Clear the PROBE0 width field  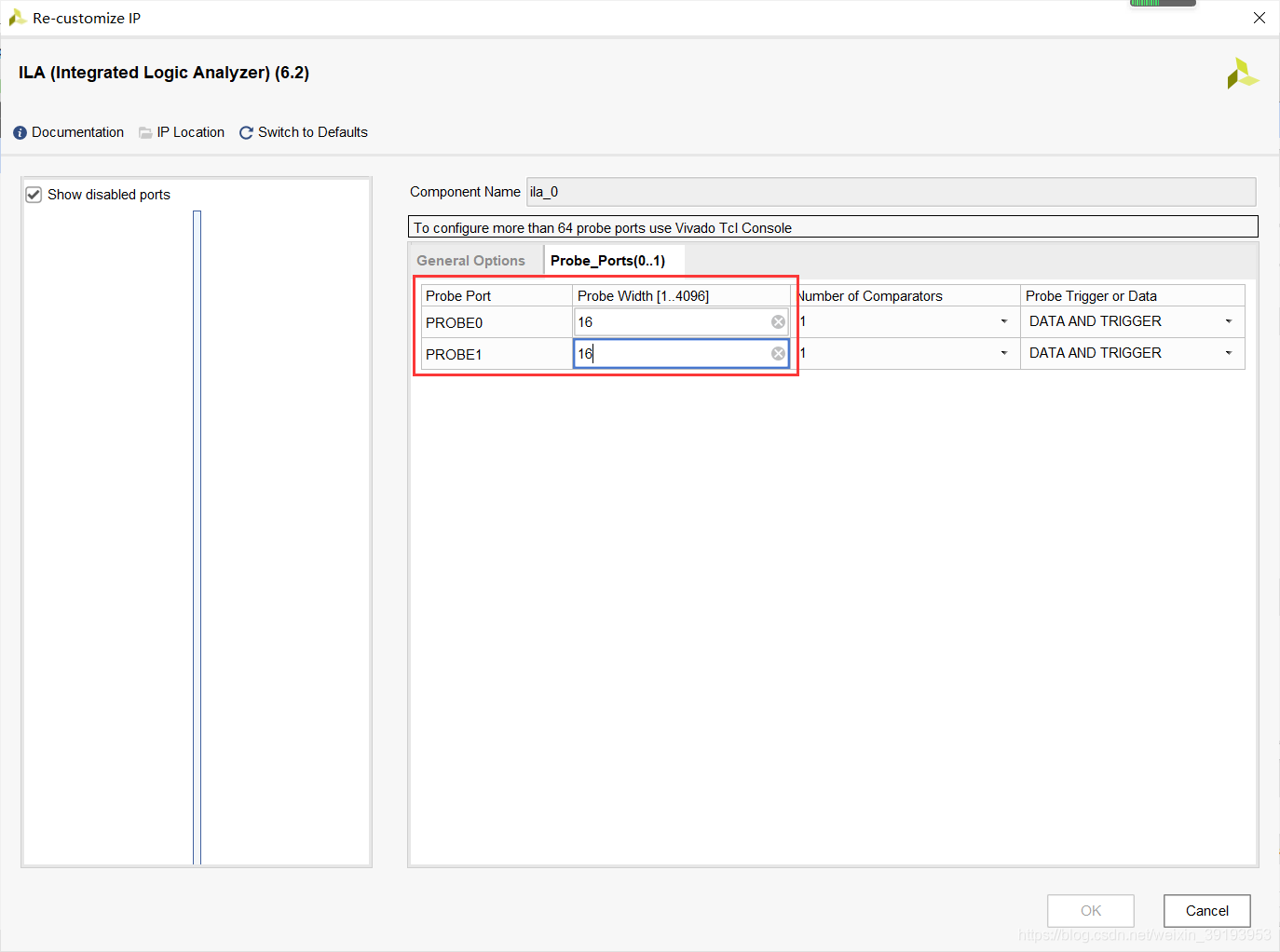(x=778, y=322)
